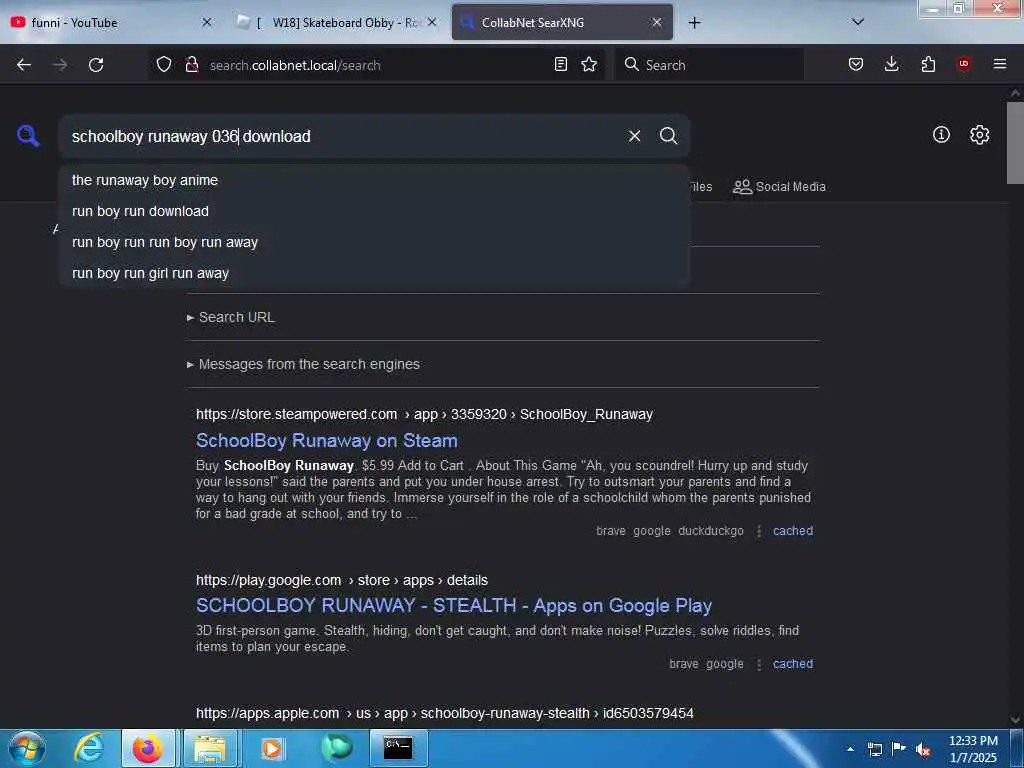Open Windows Explorer folder on taskbar
The width and height of the screenshot is (1024, 768).
tap(209, 748)
